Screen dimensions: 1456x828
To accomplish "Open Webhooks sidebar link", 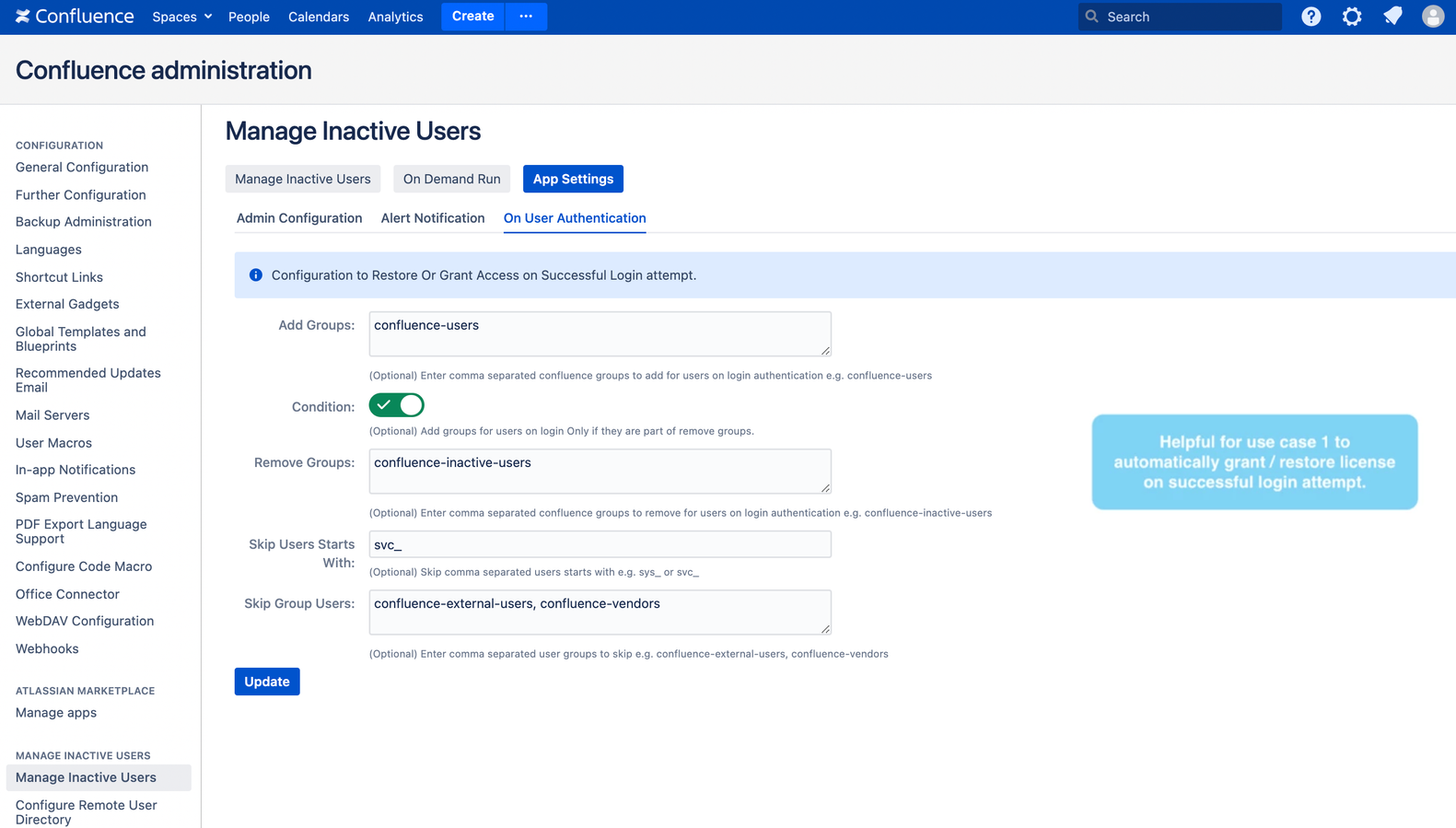I will tap(47, 648).
